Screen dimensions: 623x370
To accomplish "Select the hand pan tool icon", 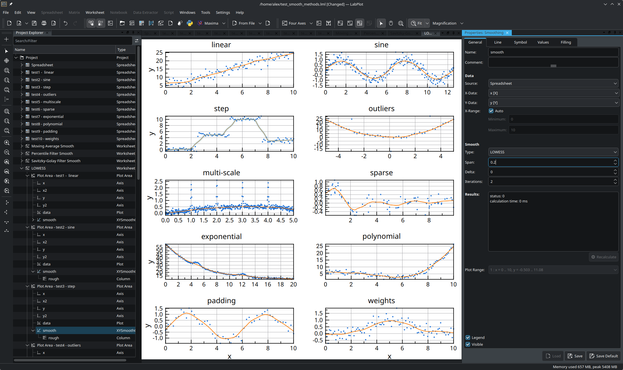I will click(391, 23).
